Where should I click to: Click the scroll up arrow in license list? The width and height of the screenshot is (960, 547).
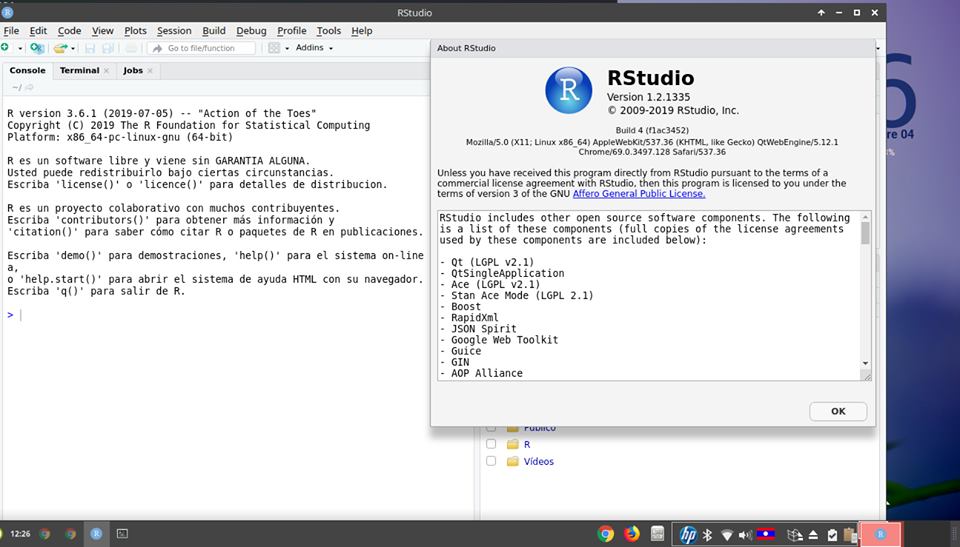click(x=865, y=217)
